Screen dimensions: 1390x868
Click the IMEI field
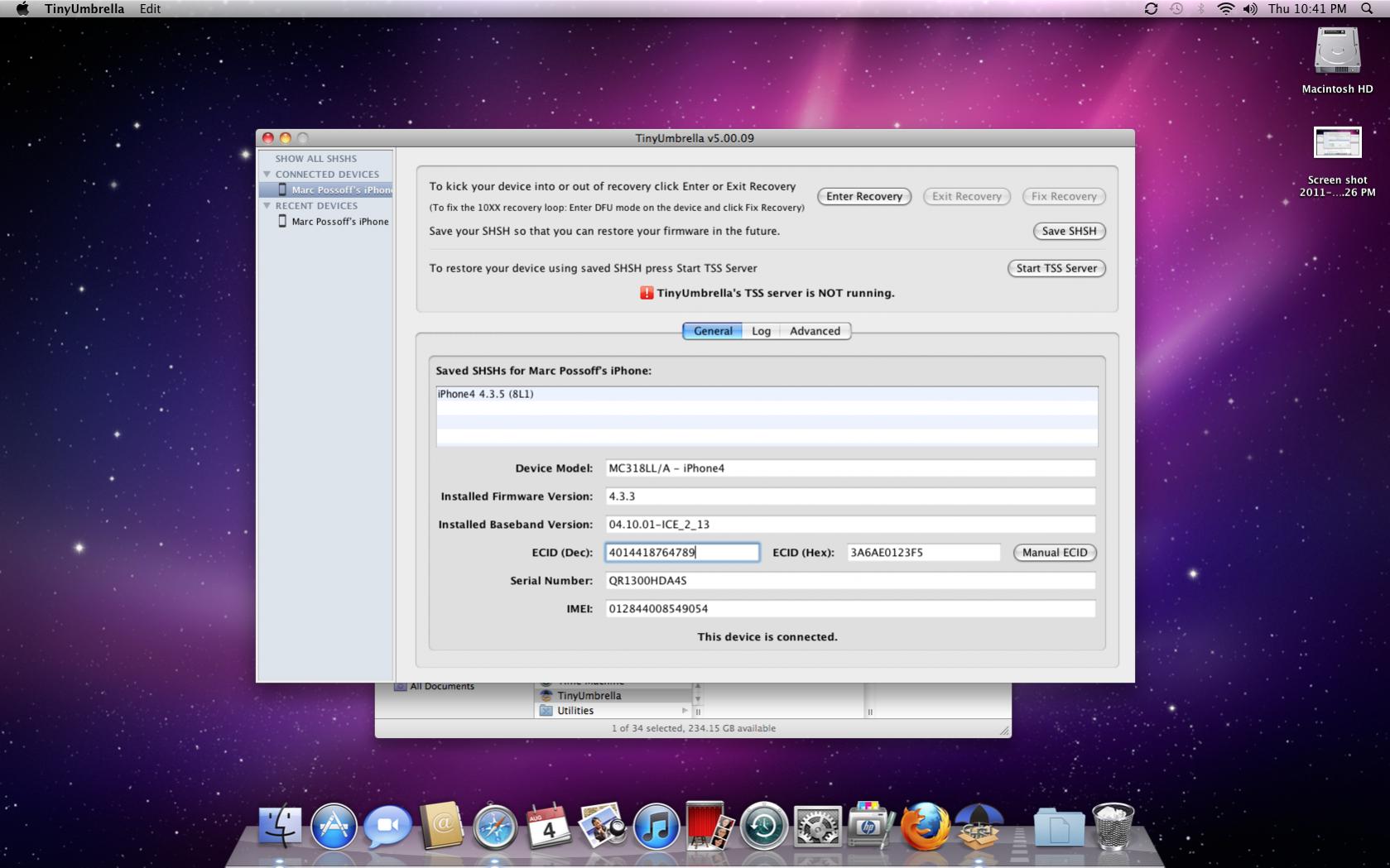[x=850, y=609]
